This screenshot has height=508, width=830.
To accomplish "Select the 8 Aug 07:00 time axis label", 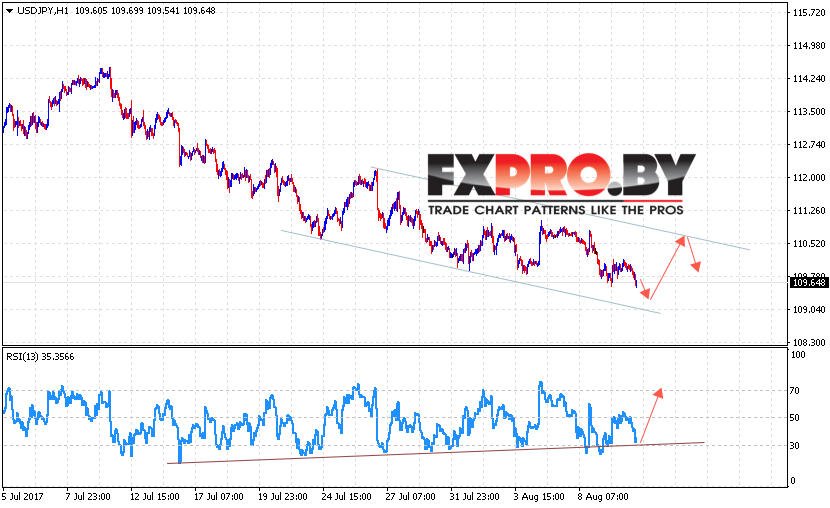I will pos(603,497).
